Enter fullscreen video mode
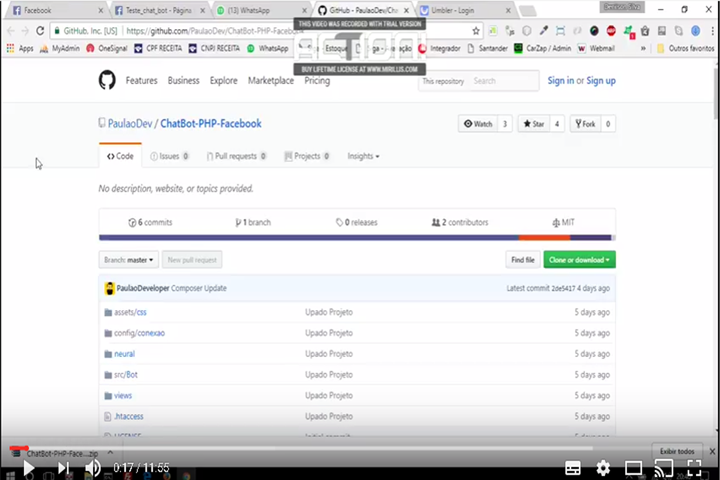Viewport: 720px width, 480px height. click(x=694, y=468)
